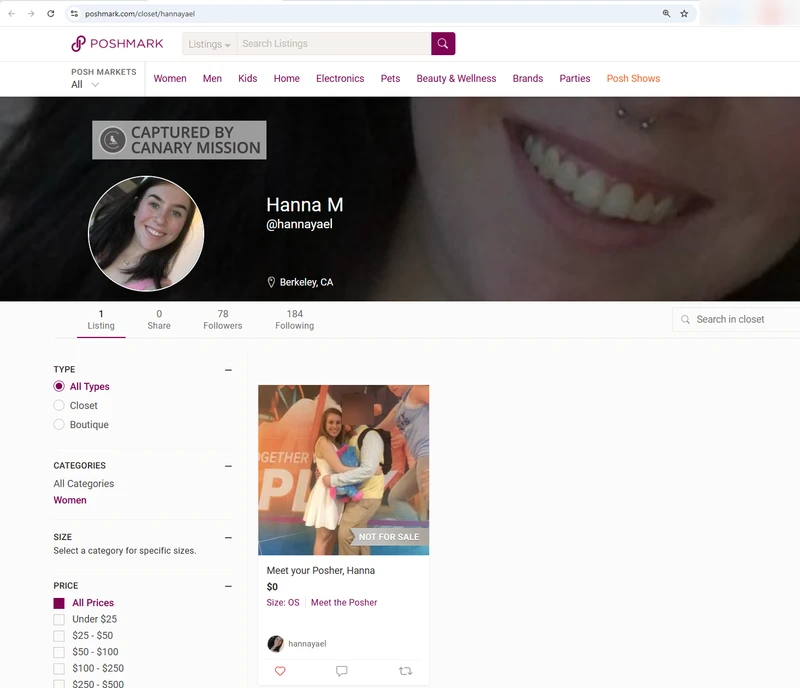Go to Posh Shows
800x688 pixels.
point(633,79)
